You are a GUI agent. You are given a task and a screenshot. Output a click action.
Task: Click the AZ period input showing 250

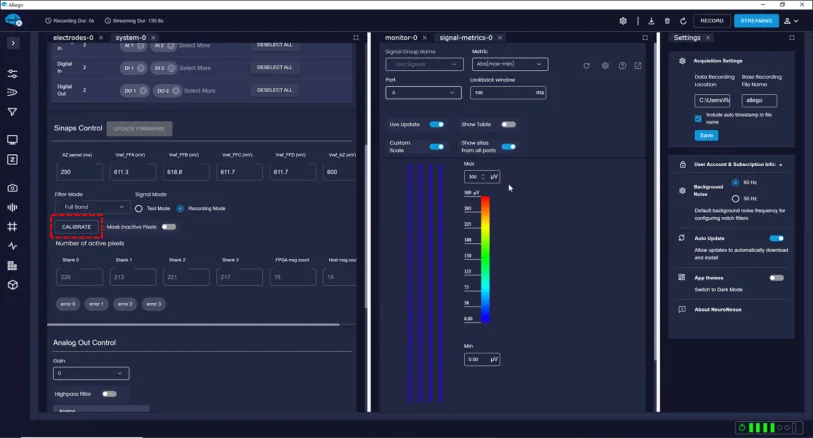(79, 172)
